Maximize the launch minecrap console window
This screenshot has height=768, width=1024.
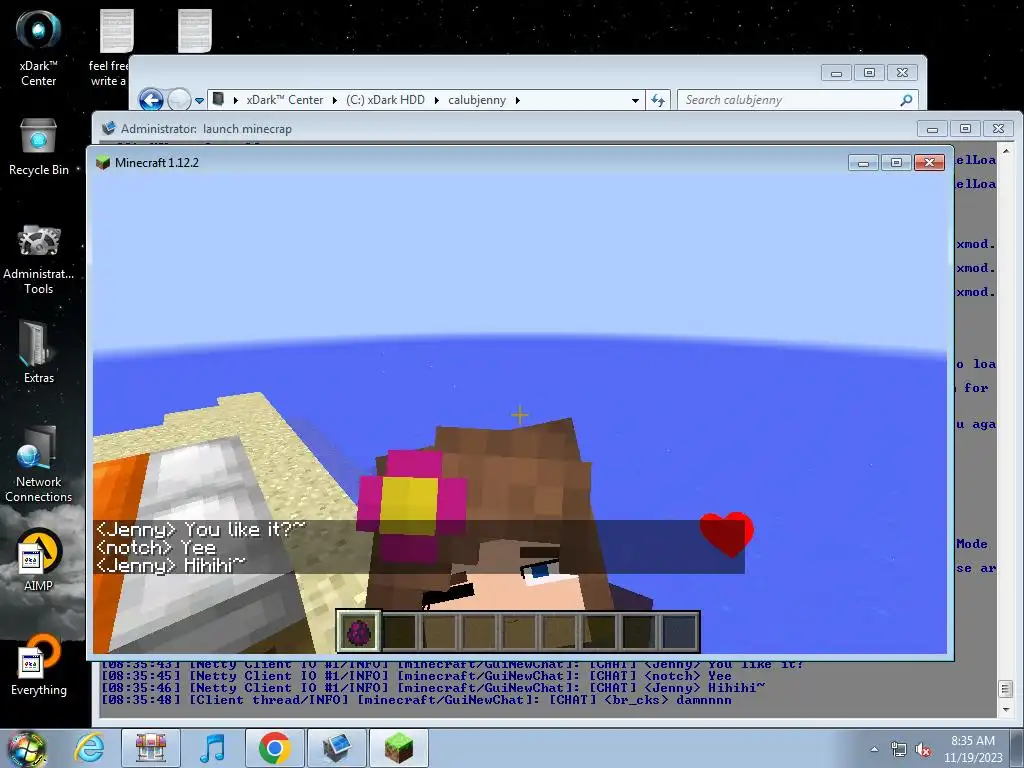[965, 129]
